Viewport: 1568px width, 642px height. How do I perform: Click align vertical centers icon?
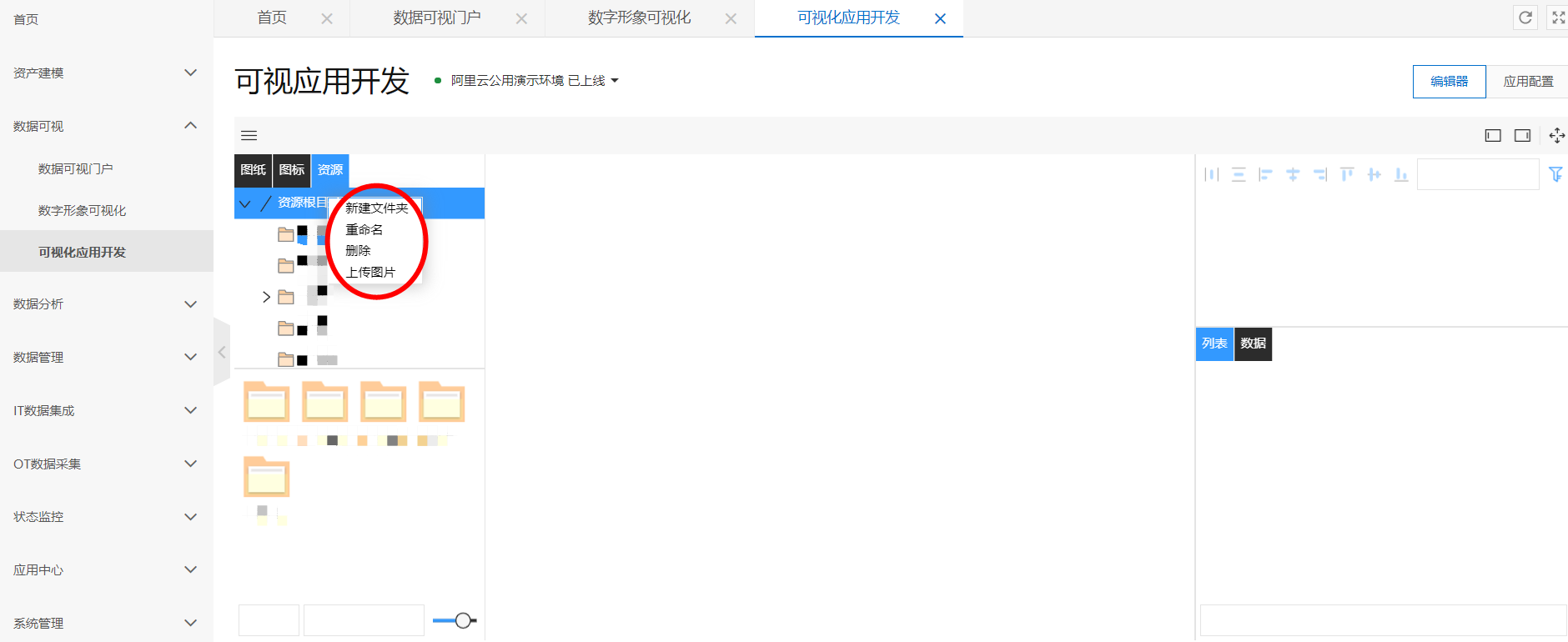1375,174
